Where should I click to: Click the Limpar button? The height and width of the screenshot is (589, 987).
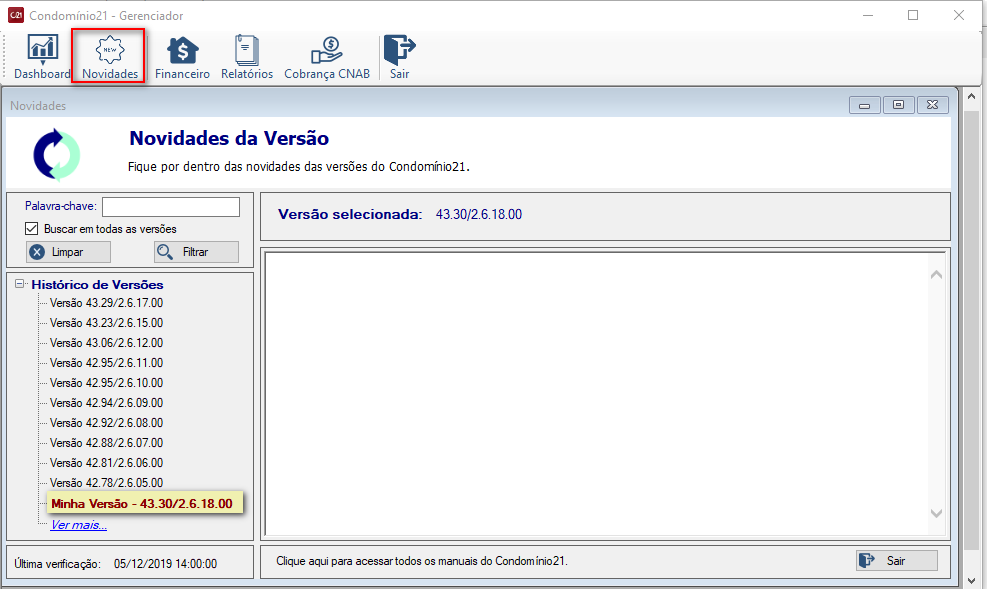click(x=68, y=252)
